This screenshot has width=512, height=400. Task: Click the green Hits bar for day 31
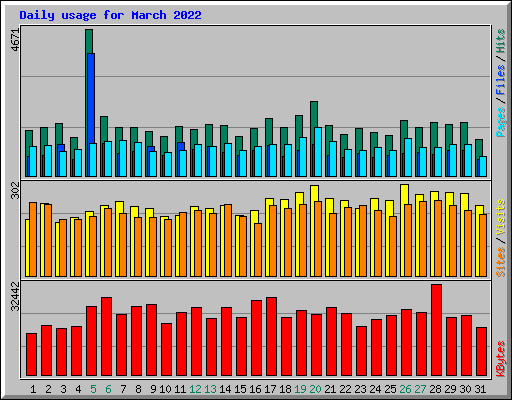coord(479,148)
